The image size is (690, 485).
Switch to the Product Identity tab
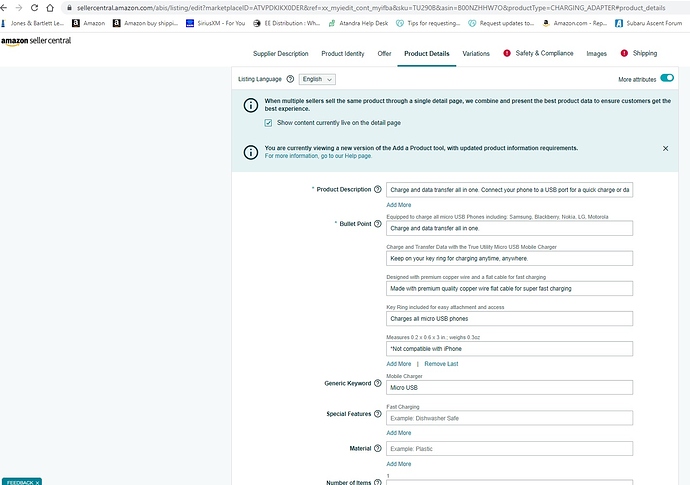click(x=343, y=54)
